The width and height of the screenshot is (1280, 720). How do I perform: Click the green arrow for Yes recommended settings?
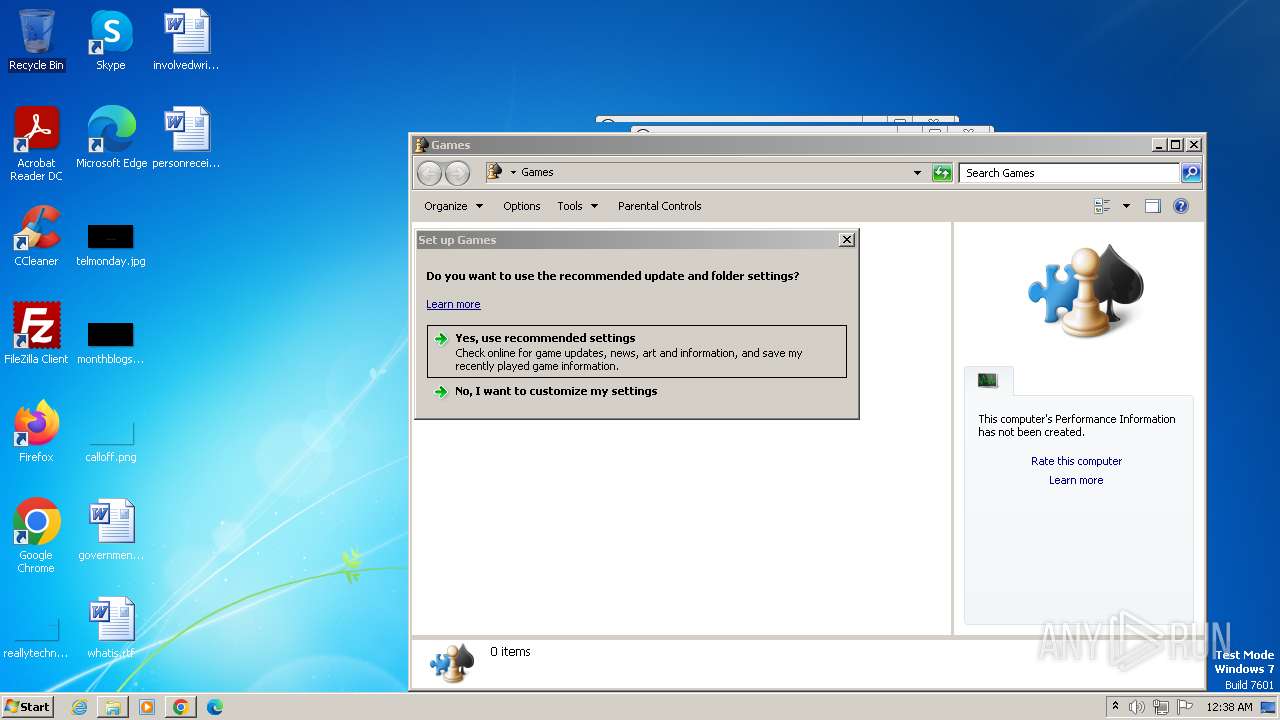(x=441, y=339)
